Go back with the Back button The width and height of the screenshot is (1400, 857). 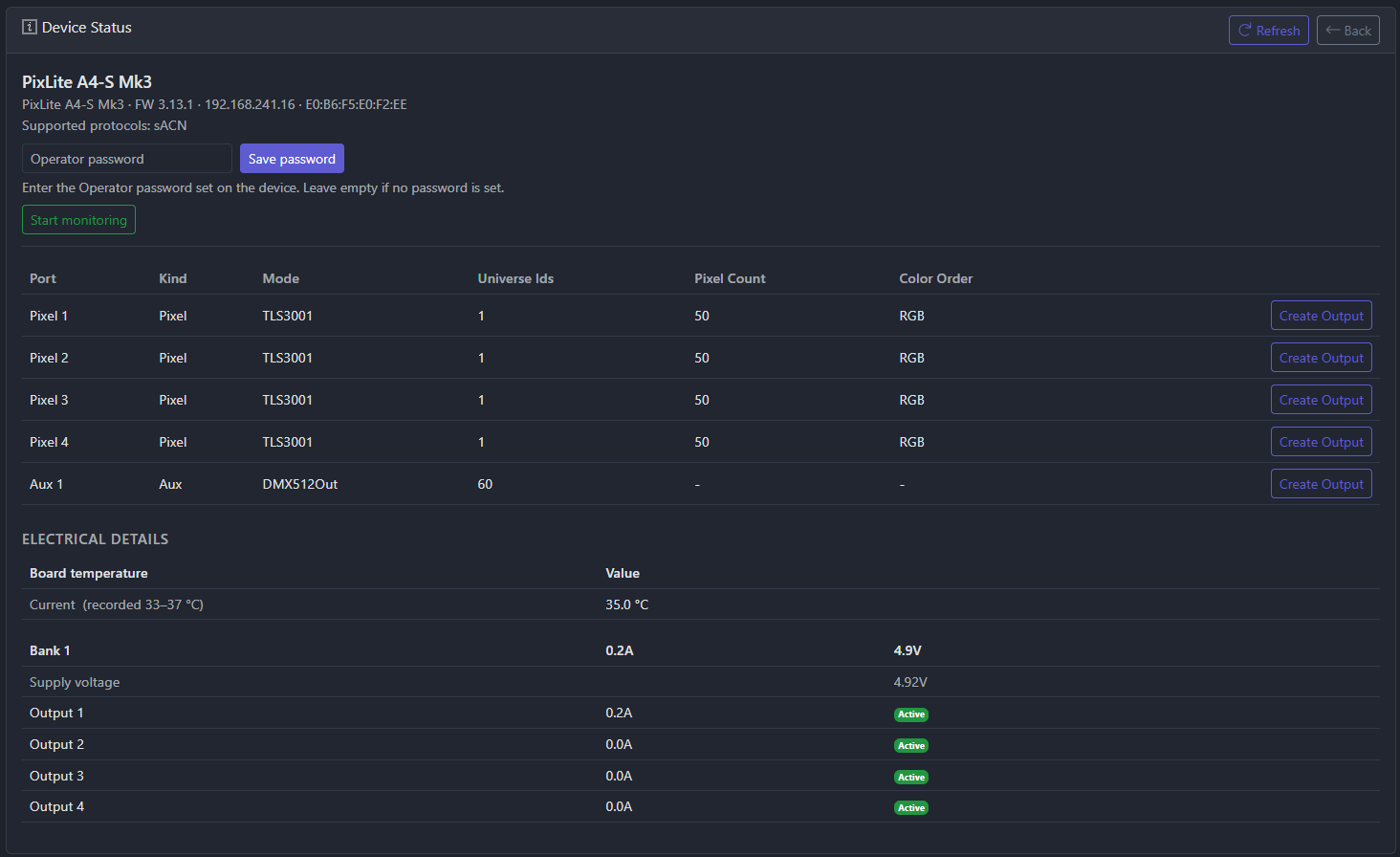point(1348,31)
